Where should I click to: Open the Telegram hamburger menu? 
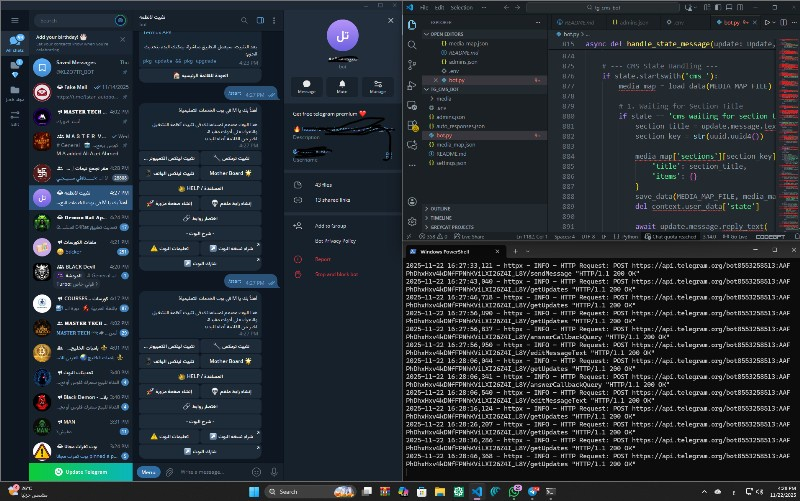16,20
